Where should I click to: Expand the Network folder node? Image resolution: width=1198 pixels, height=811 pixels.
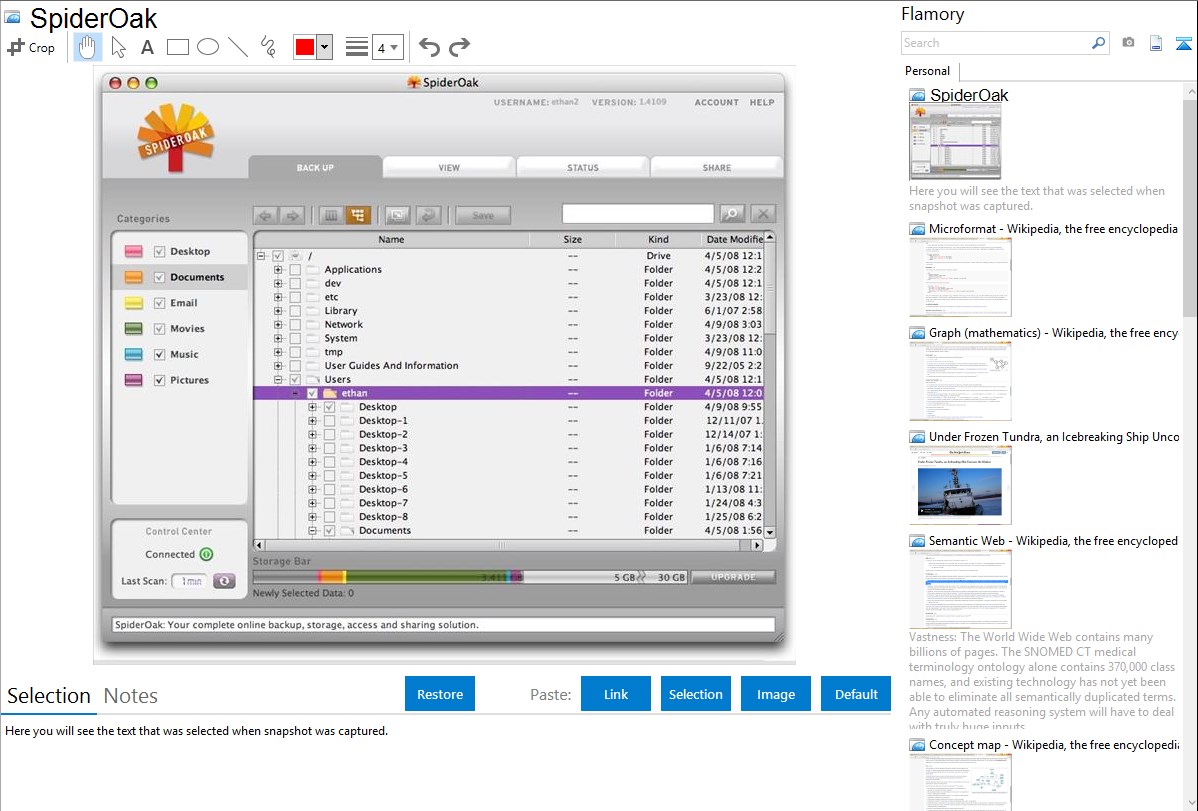coord(278,325)
